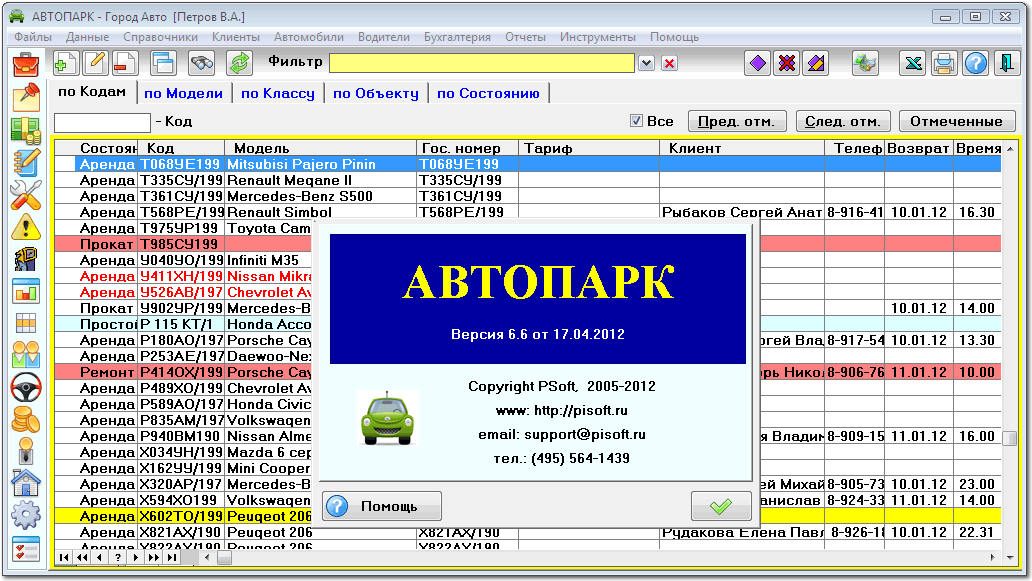
Task: Select the coins icon in the left sidebar
Action: tap(25, 419)
